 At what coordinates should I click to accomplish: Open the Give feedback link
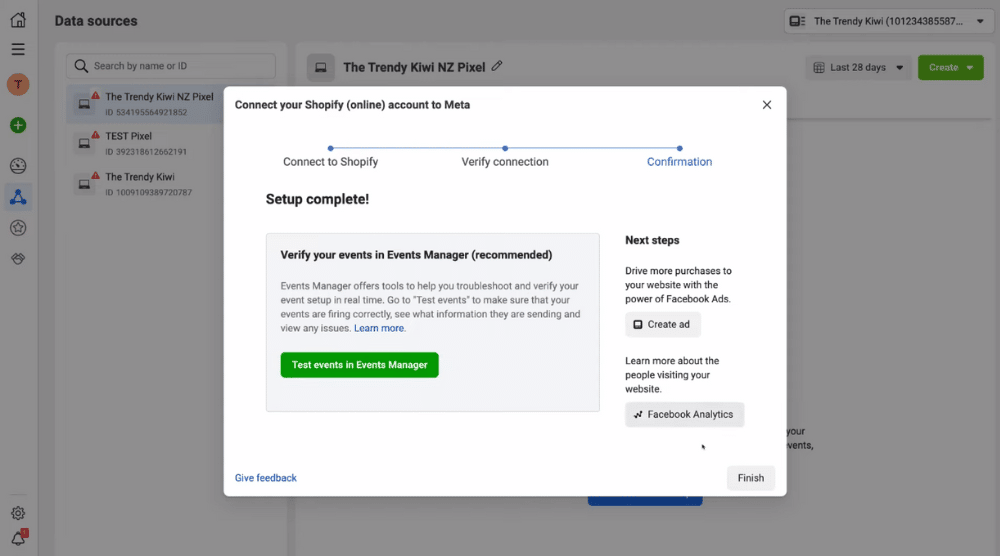(265, 478)
